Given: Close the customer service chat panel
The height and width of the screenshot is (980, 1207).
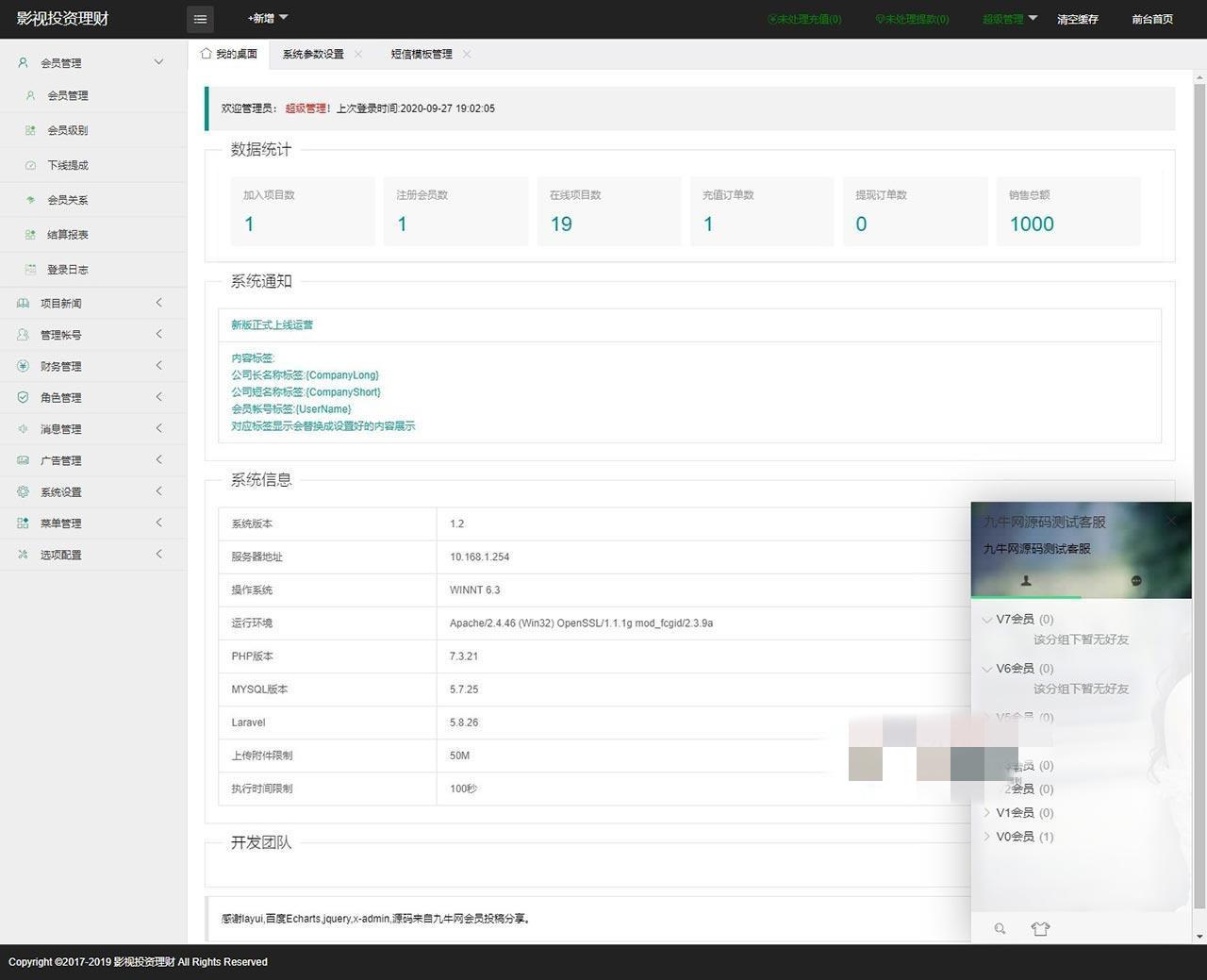Looking at the screenshot, I should 1171,521.
